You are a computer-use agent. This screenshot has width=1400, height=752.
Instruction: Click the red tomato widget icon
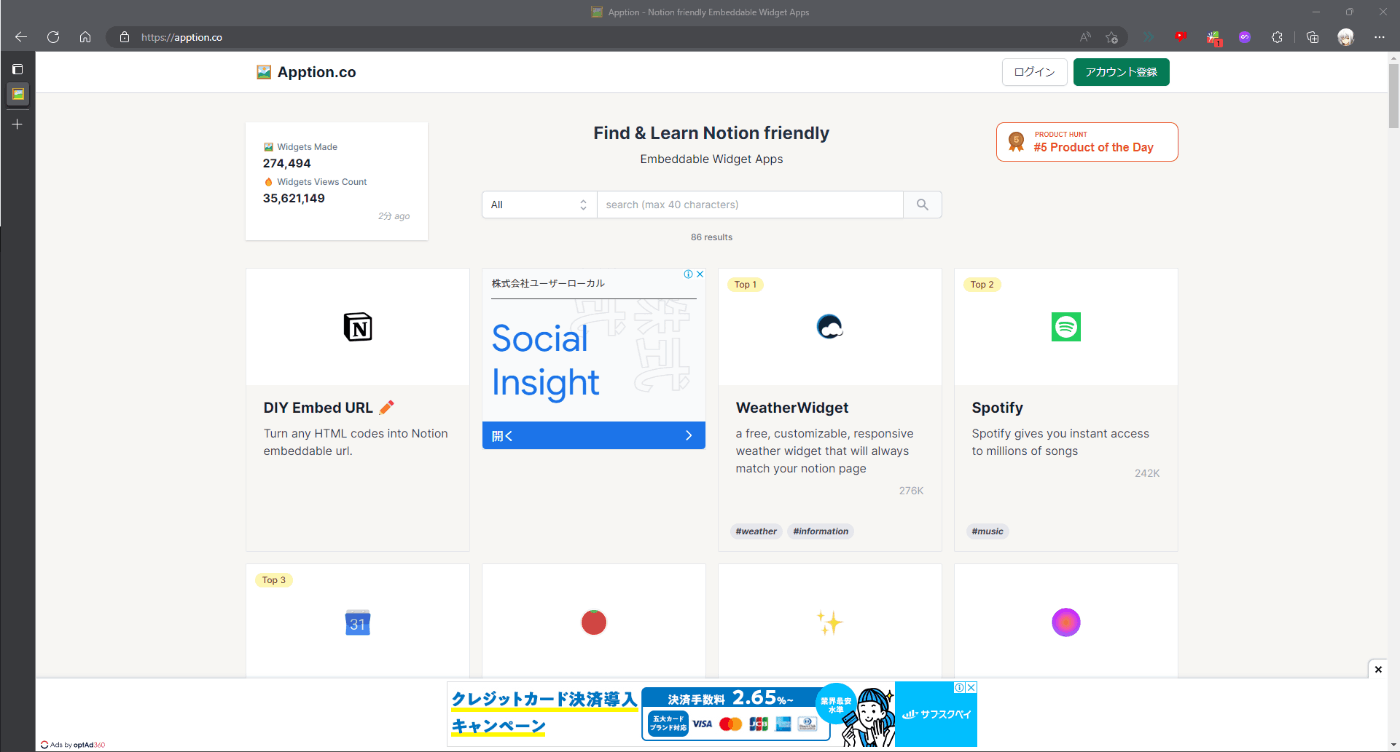point(594,623)
